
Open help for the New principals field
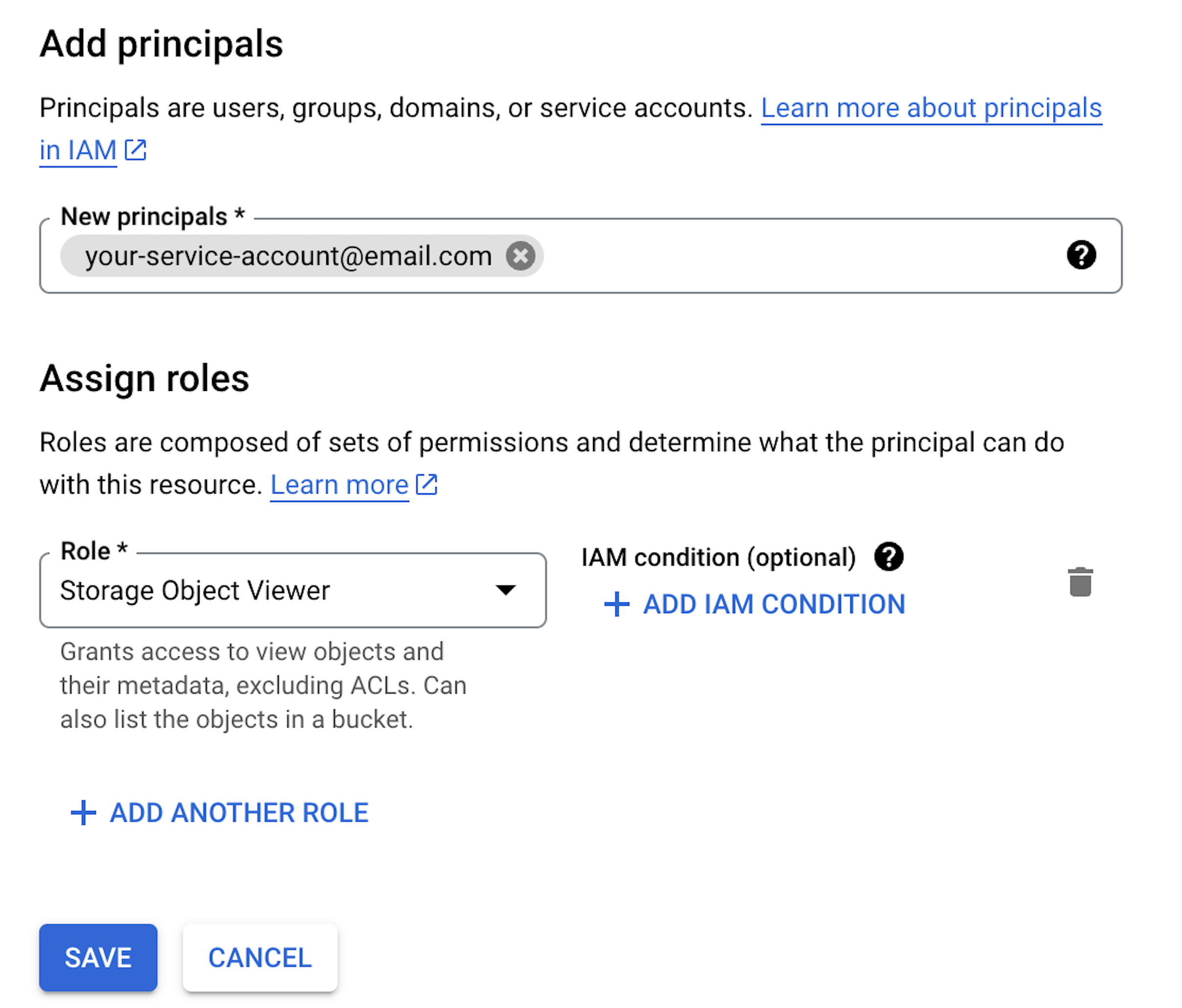click(x=1081, y=255)
